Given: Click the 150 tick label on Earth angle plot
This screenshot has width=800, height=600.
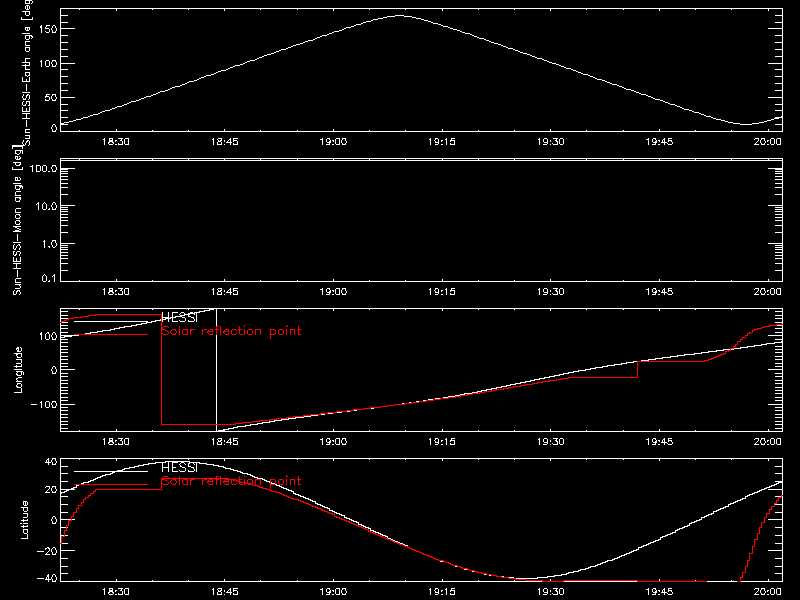Looking at the screenshot, I should click(47, 29).
